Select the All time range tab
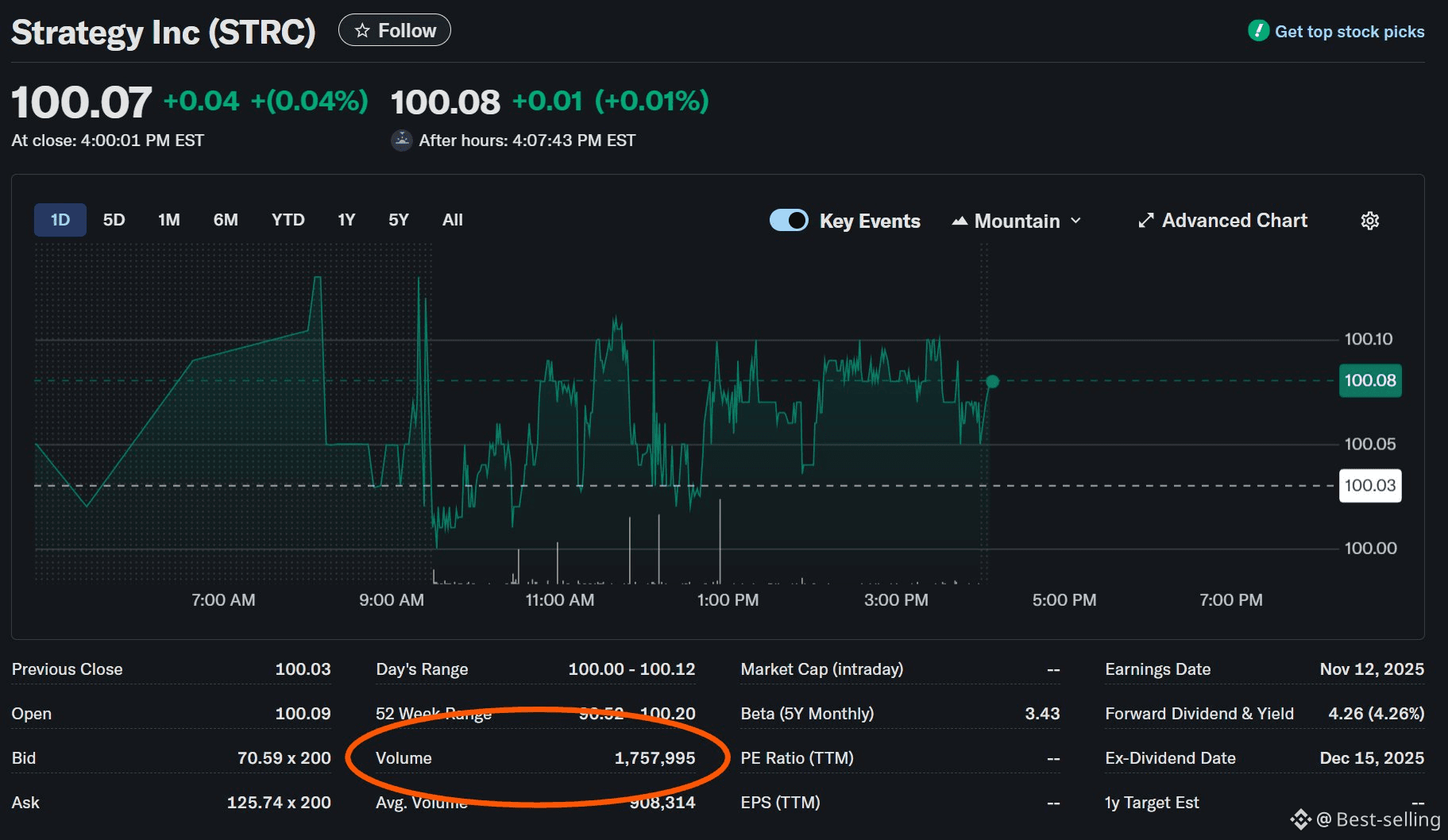Image resolution: width=1448 pixels, height=840 pixels. pyautogui.click(x=452, y=220)
